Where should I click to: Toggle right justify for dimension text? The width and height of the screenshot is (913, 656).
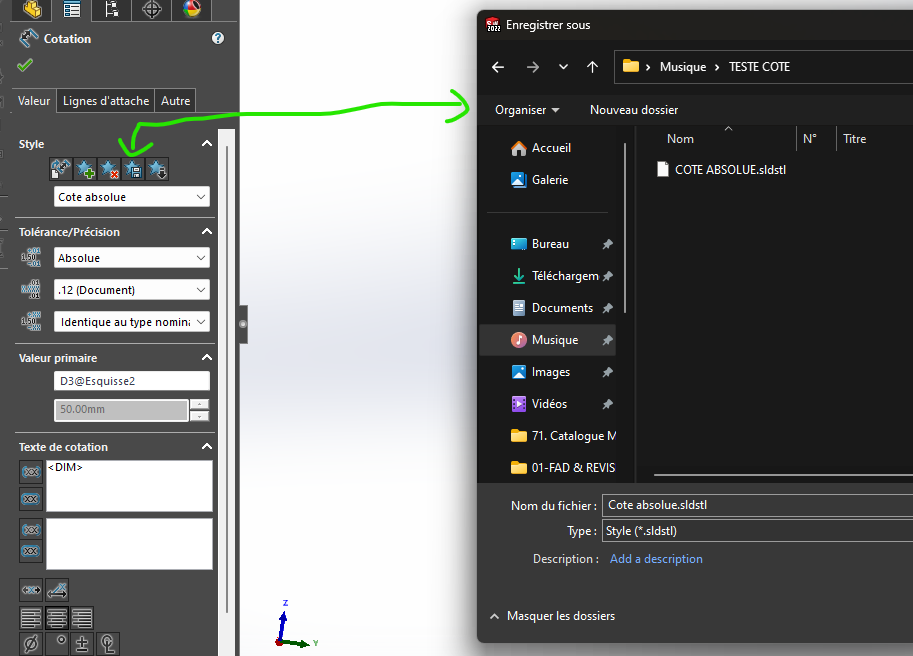tap(82, 618)
